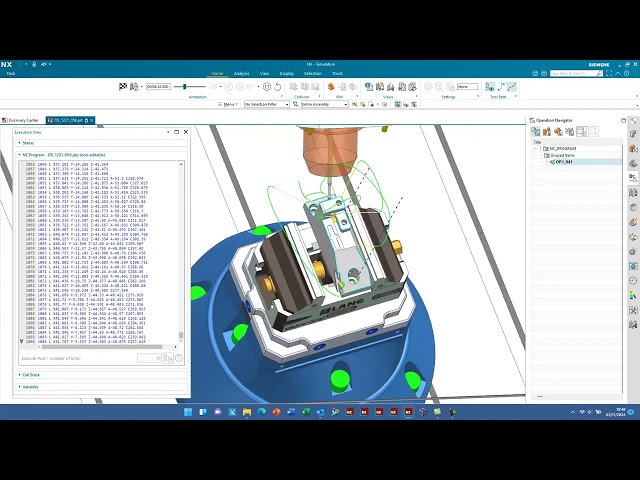
Task: Click the orange IPW icon in the ribbon
Action: pyautogui.click(x=331, y=87)
